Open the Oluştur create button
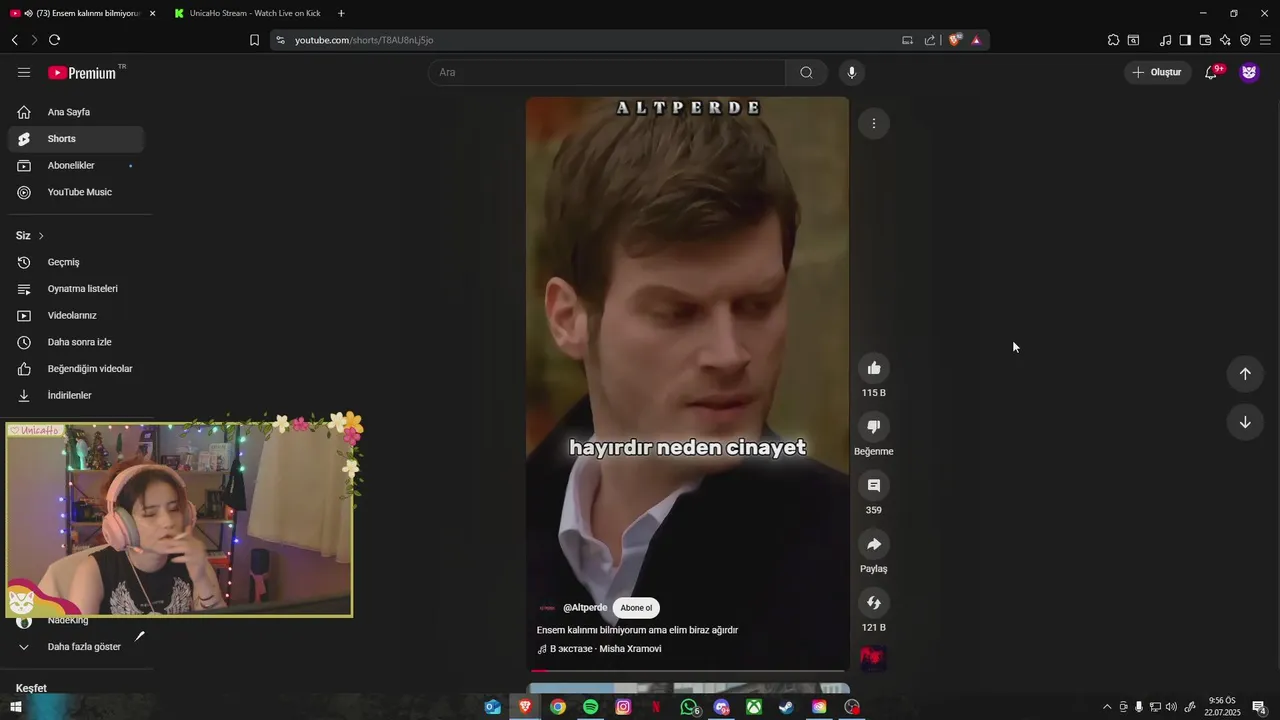The image size is (1280, 720). (x=1158, y=72)
